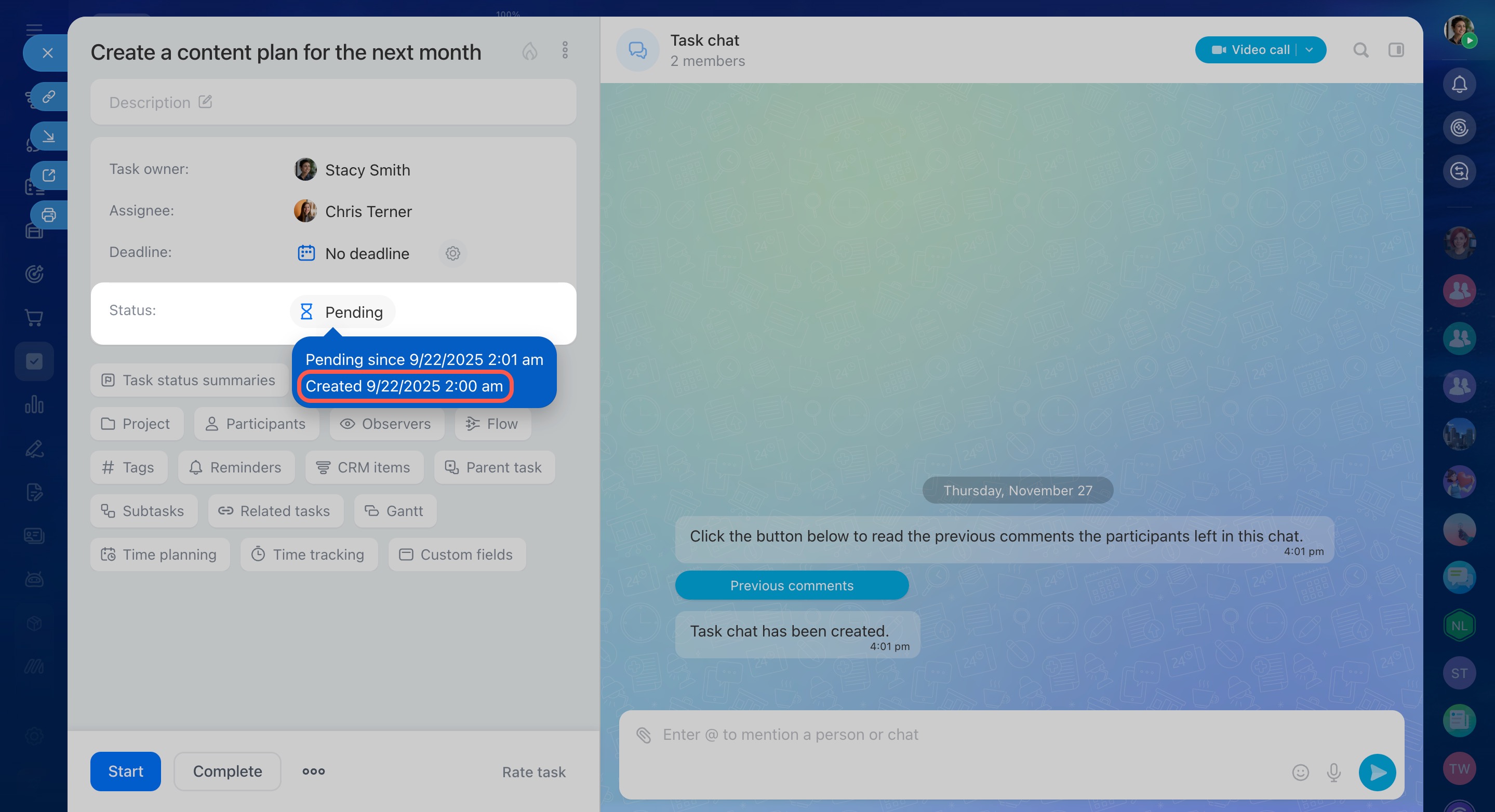Open the Subtasks option
This screenshot has width=1495, height=812.
(x=143, y=511)
